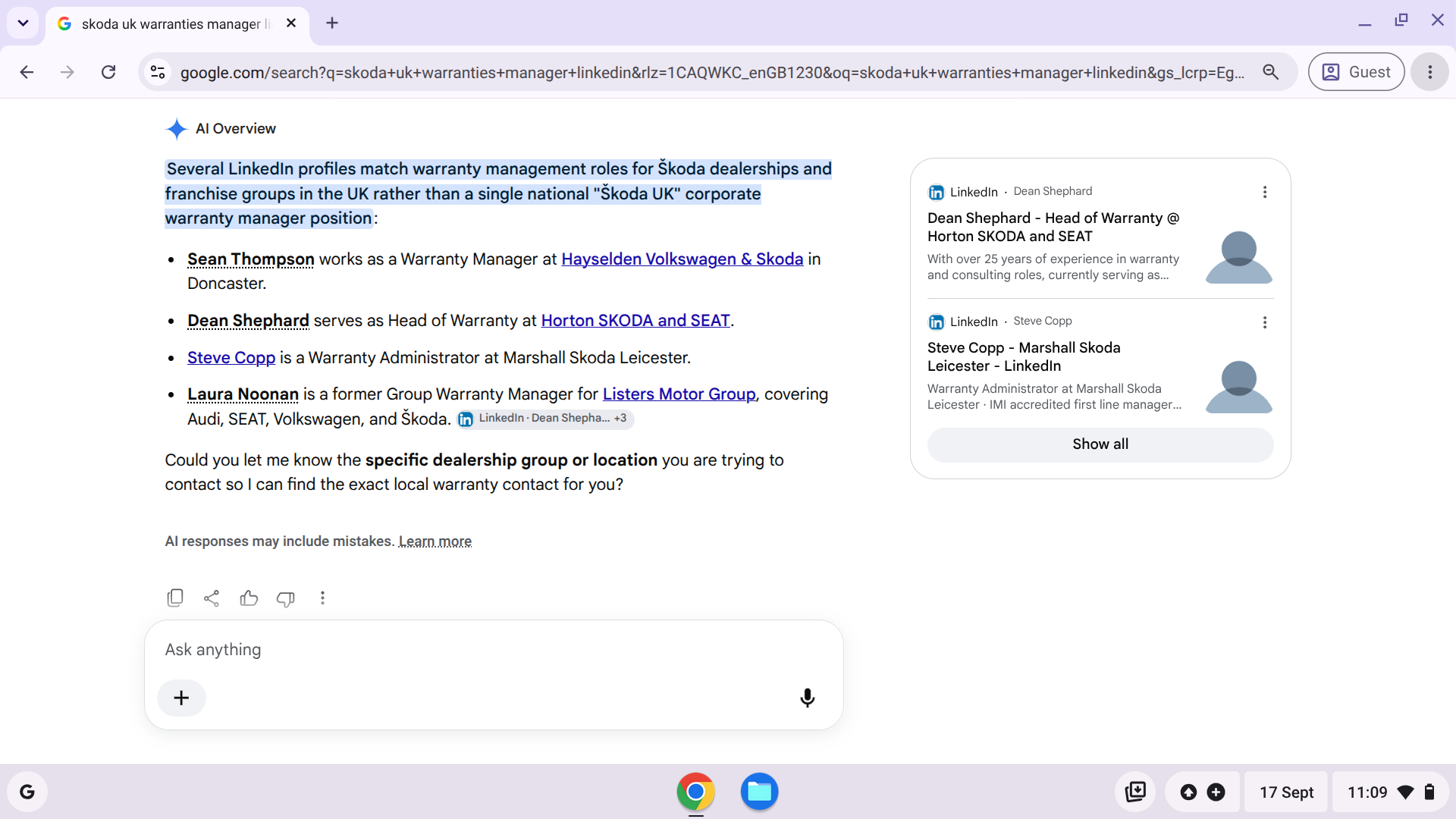Image resolution: width=1456 pixels, height=819 pixels.
Task: Reload the current page
Action: 108,72
